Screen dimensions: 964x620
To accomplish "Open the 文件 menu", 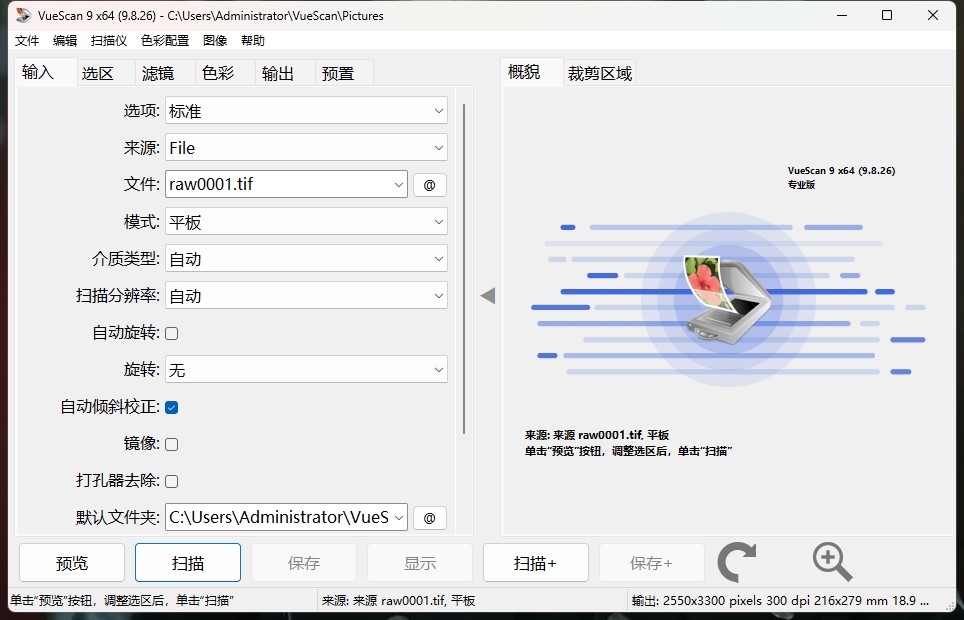I will point(27,41).
